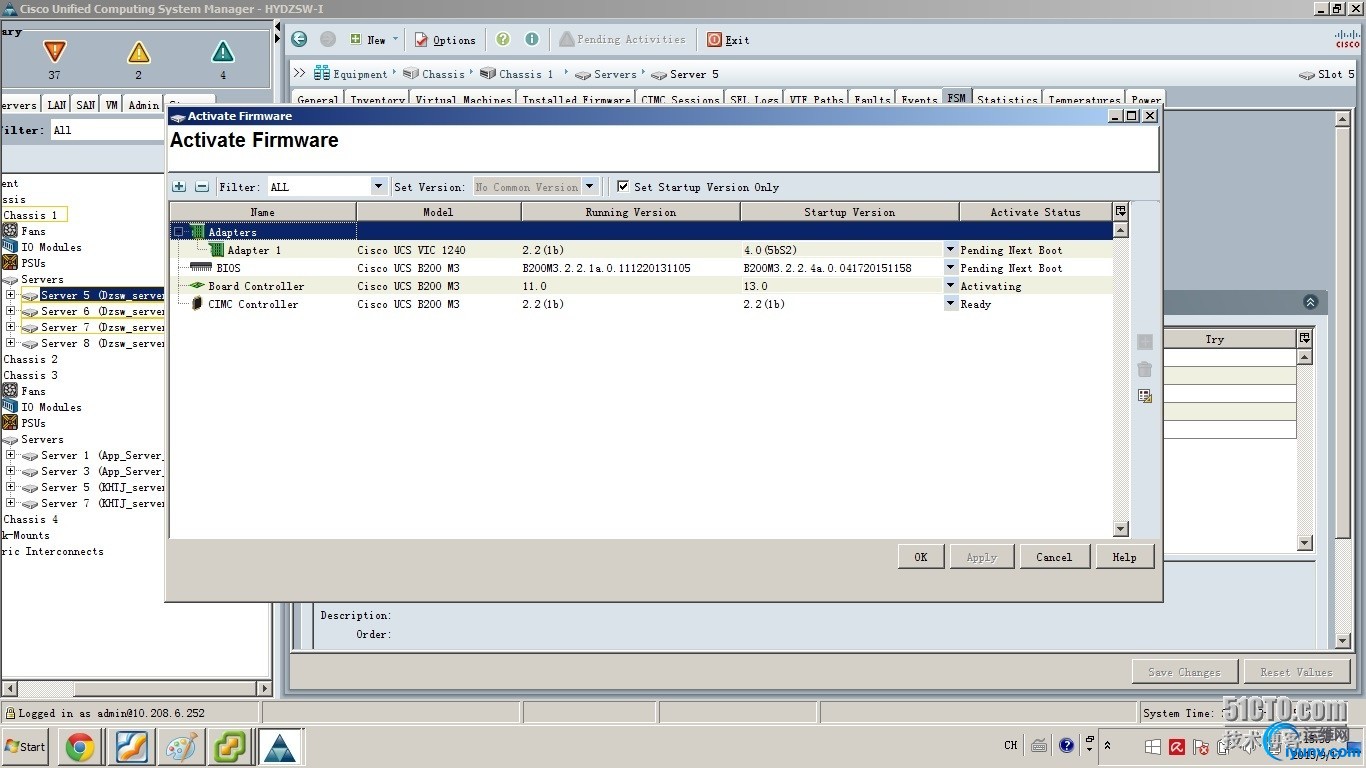The width and height of the screenshot is (1366, 768).
Task: Open the green question mark help icon
Action: [503, 39]
